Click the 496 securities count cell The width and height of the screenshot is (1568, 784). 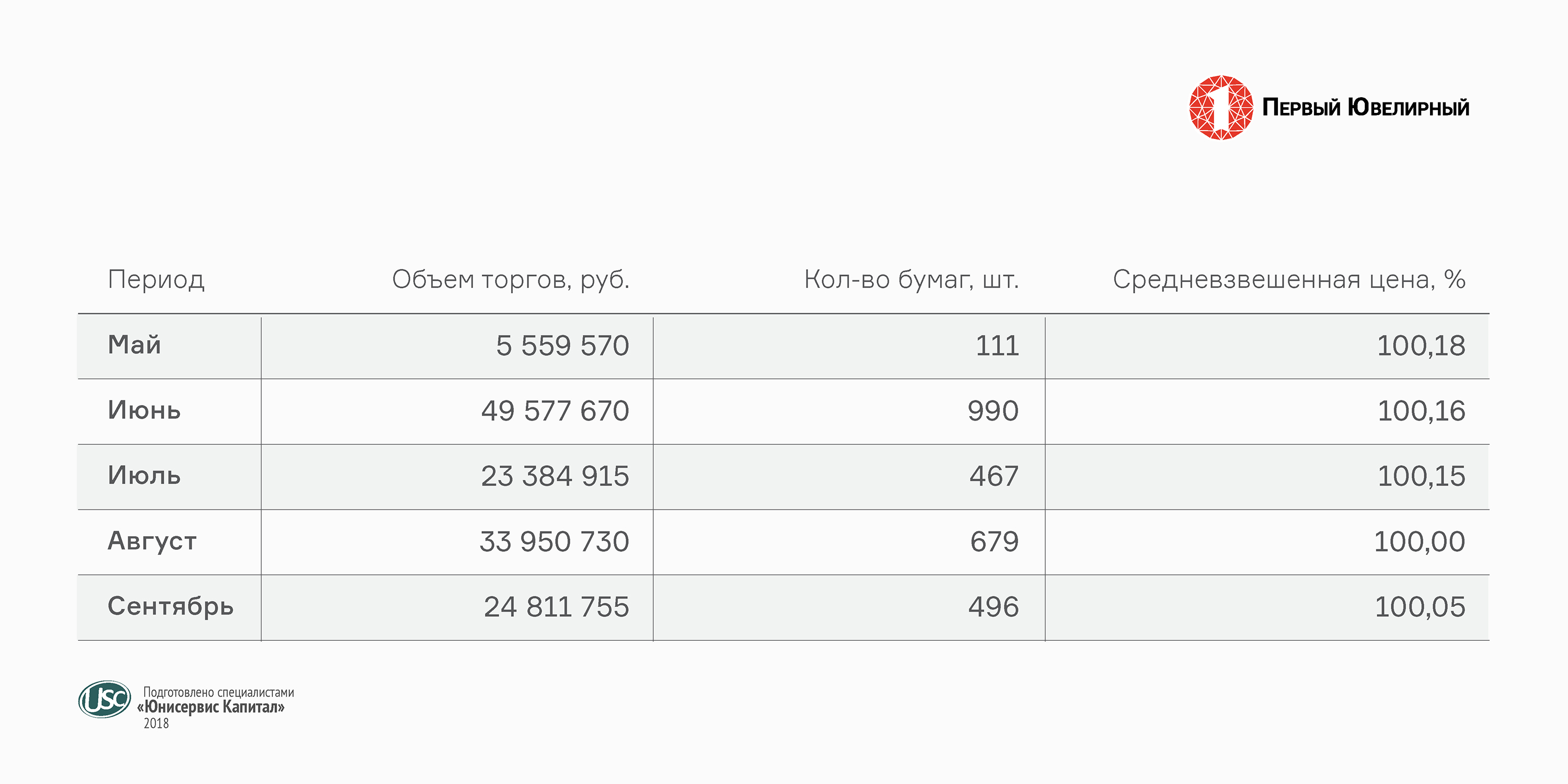994,607
